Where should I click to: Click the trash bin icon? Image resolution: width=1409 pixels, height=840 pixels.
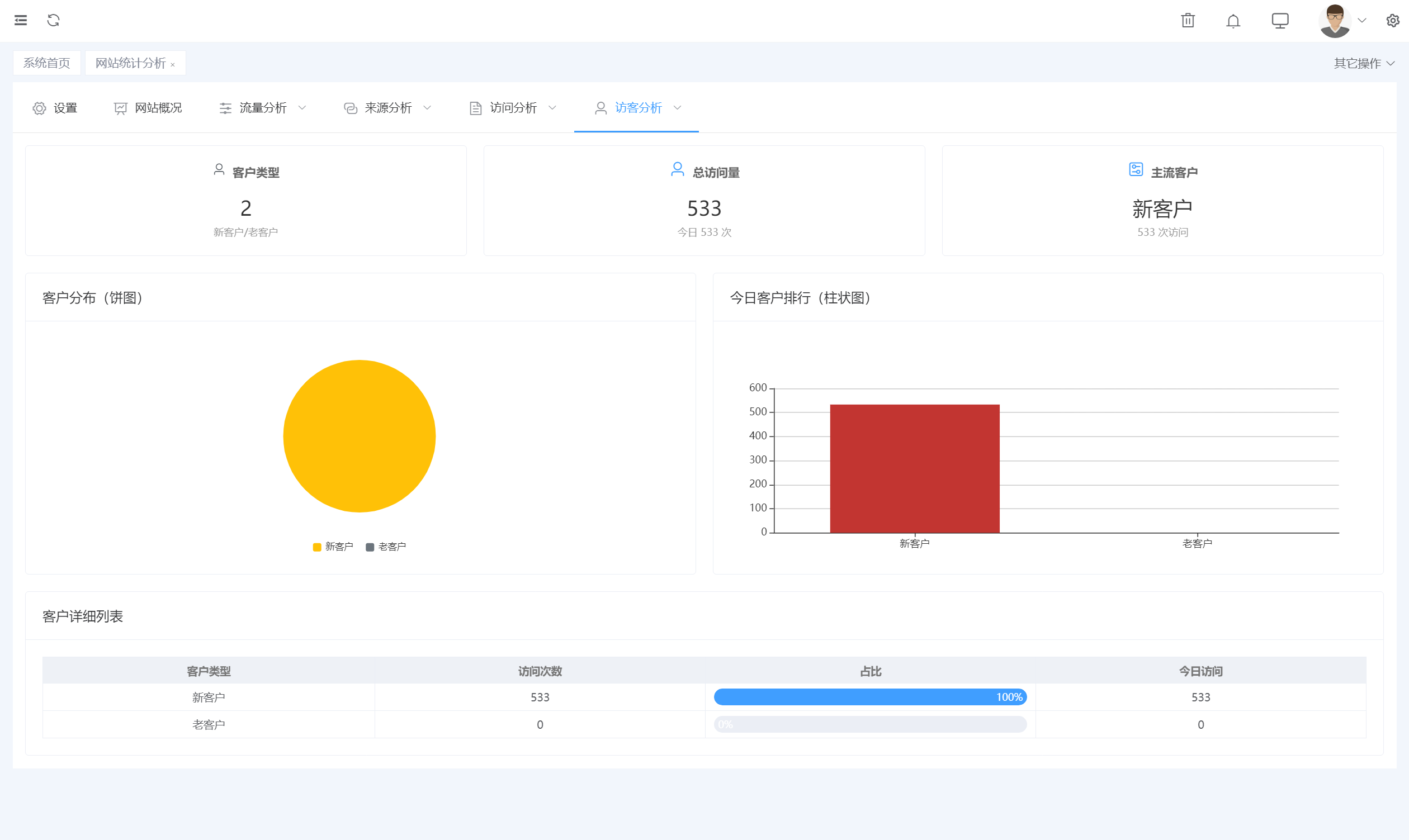1188,21
